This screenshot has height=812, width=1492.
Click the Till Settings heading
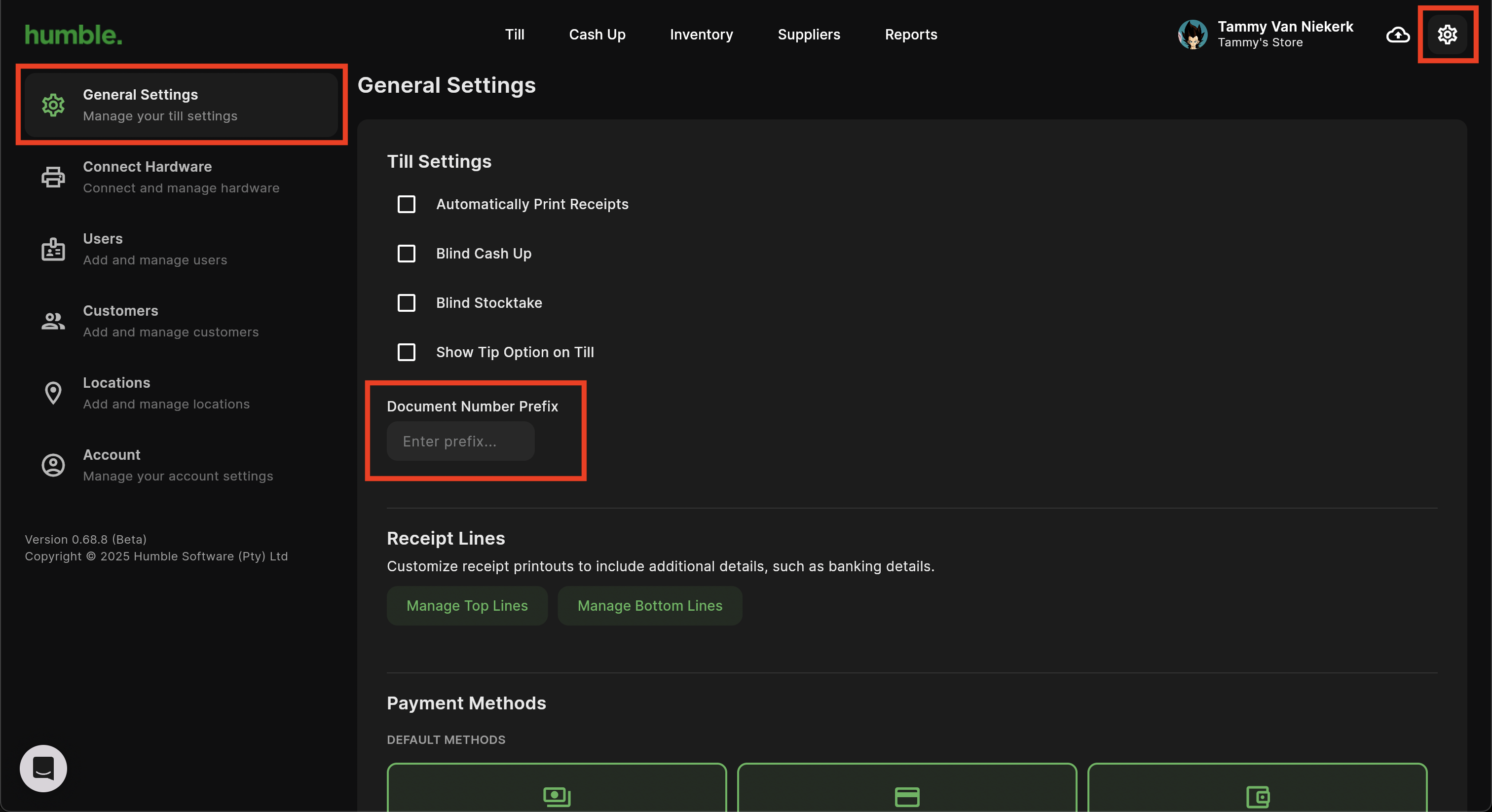[x=439, y=161]
